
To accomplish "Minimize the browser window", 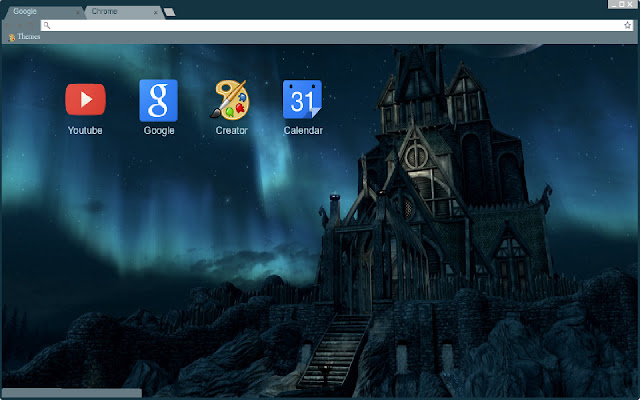I will point(614,4).
